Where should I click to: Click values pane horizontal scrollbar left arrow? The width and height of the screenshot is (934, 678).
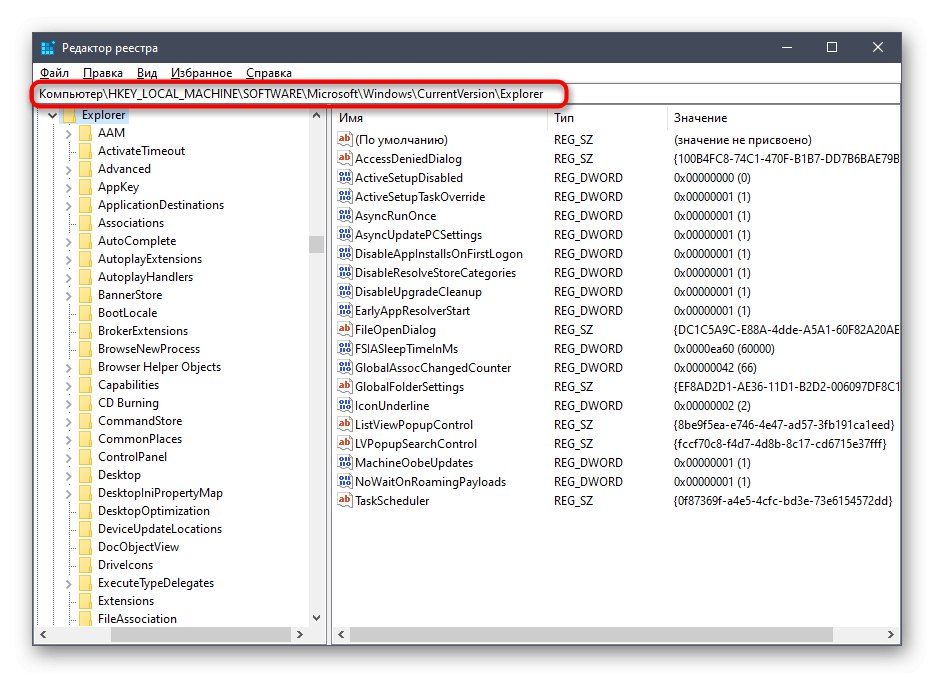341,635
